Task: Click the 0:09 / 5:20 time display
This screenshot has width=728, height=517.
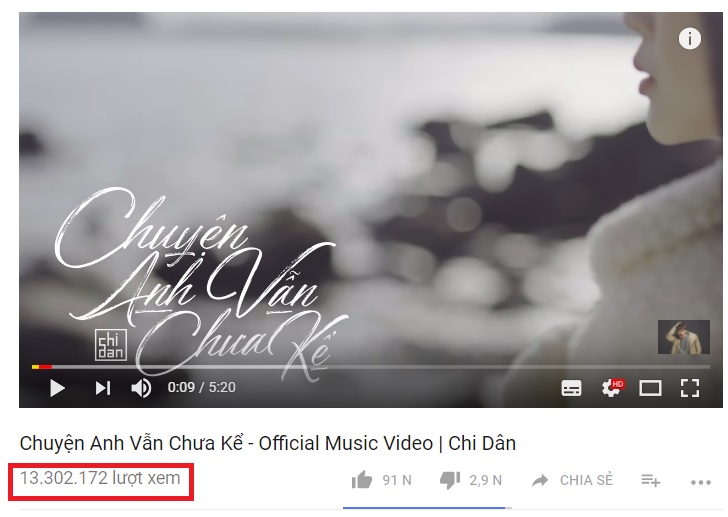Action: tap(202, 387)
